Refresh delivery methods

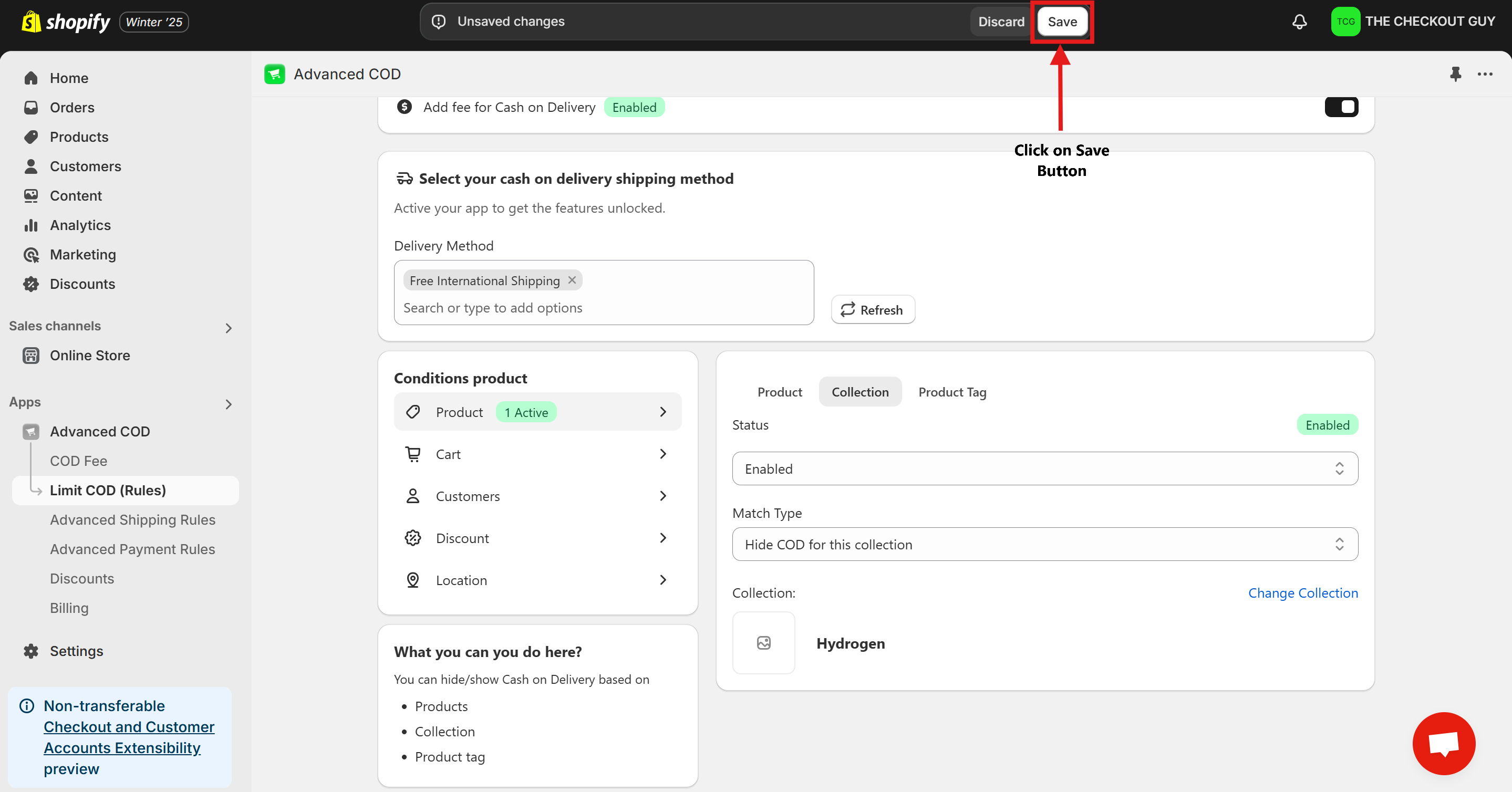coord(873,310)
